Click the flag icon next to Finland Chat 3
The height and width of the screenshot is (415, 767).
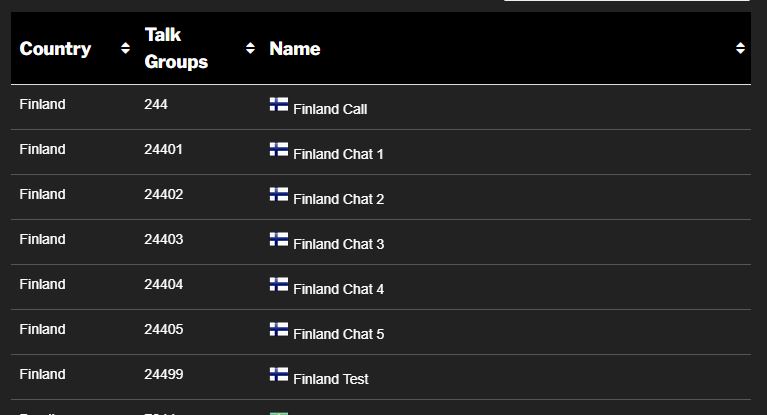279,239
